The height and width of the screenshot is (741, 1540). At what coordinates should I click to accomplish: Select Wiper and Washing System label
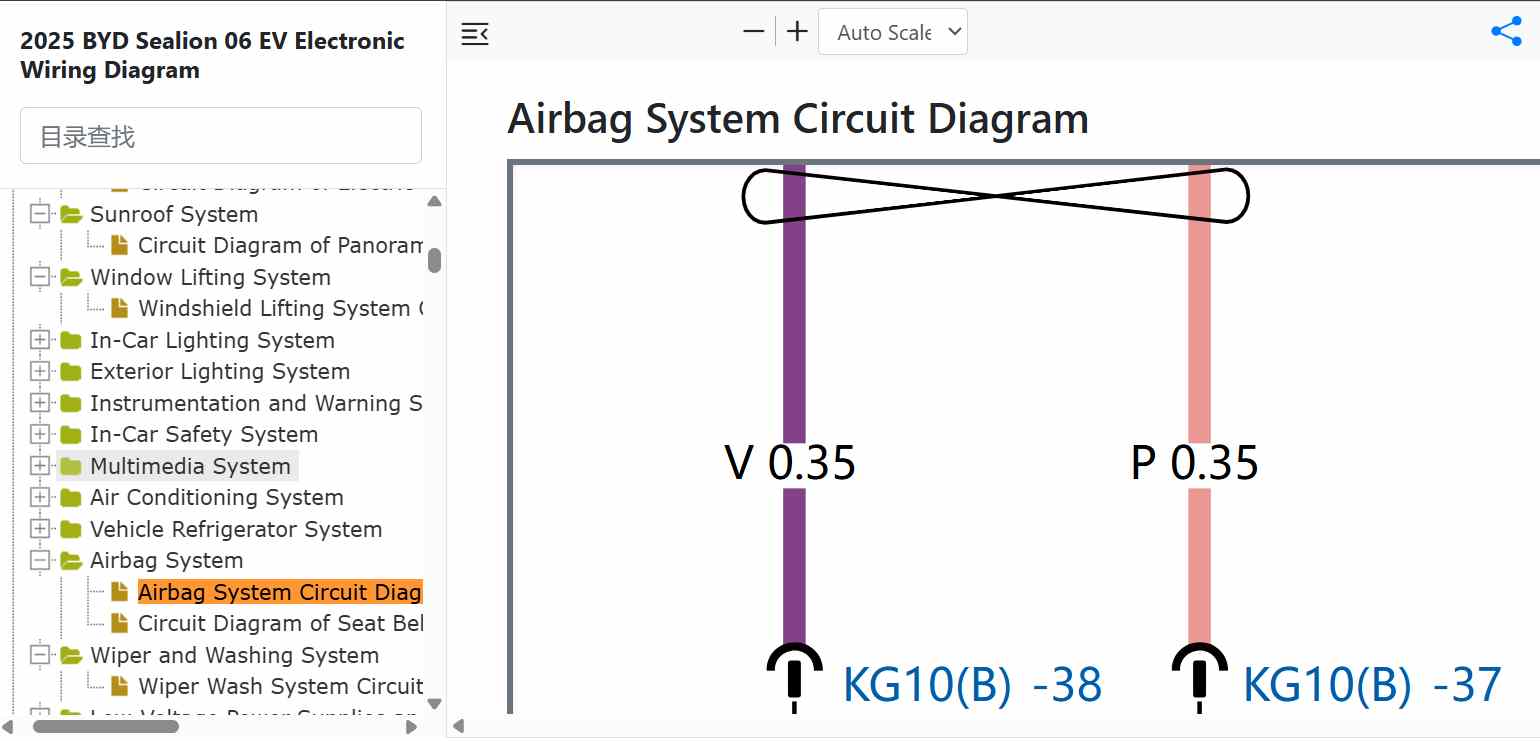click(x=235, y=655)
